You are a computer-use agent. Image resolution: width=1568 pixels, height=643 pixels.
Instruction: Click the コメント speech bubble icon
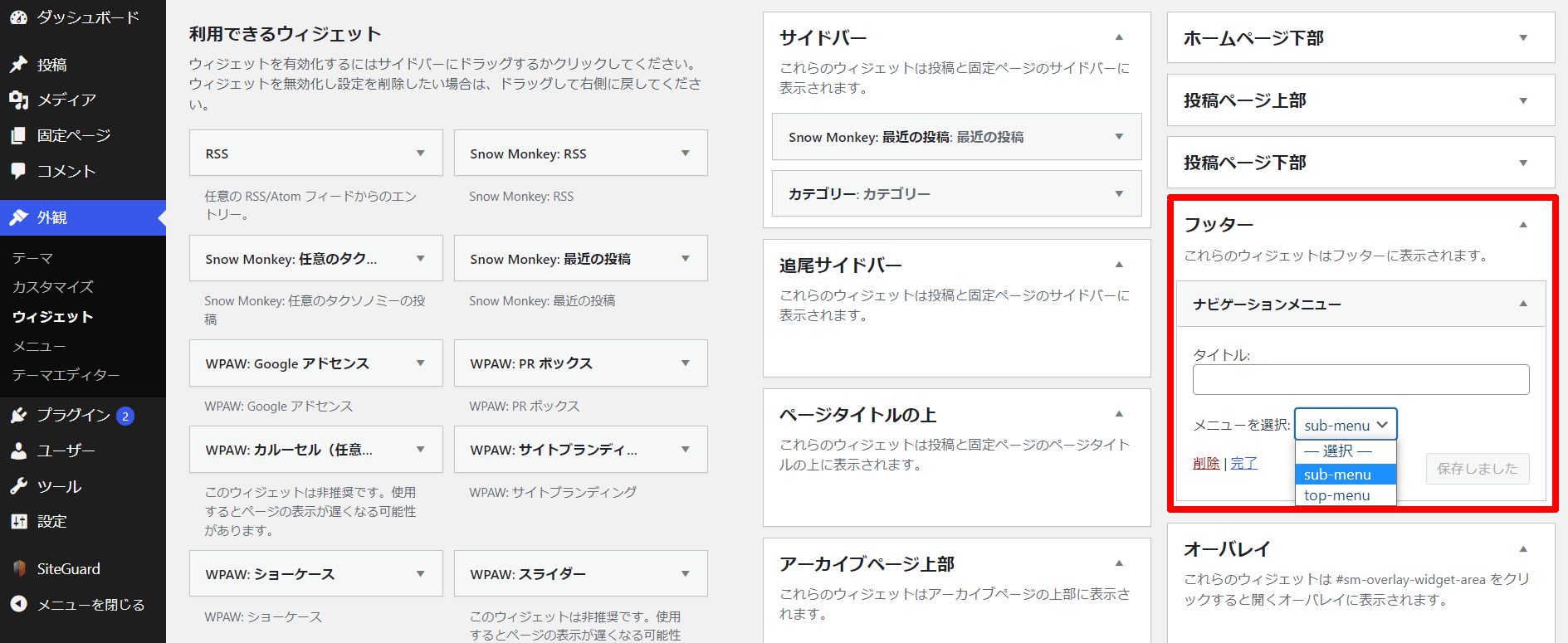click(x=18, y=171)
